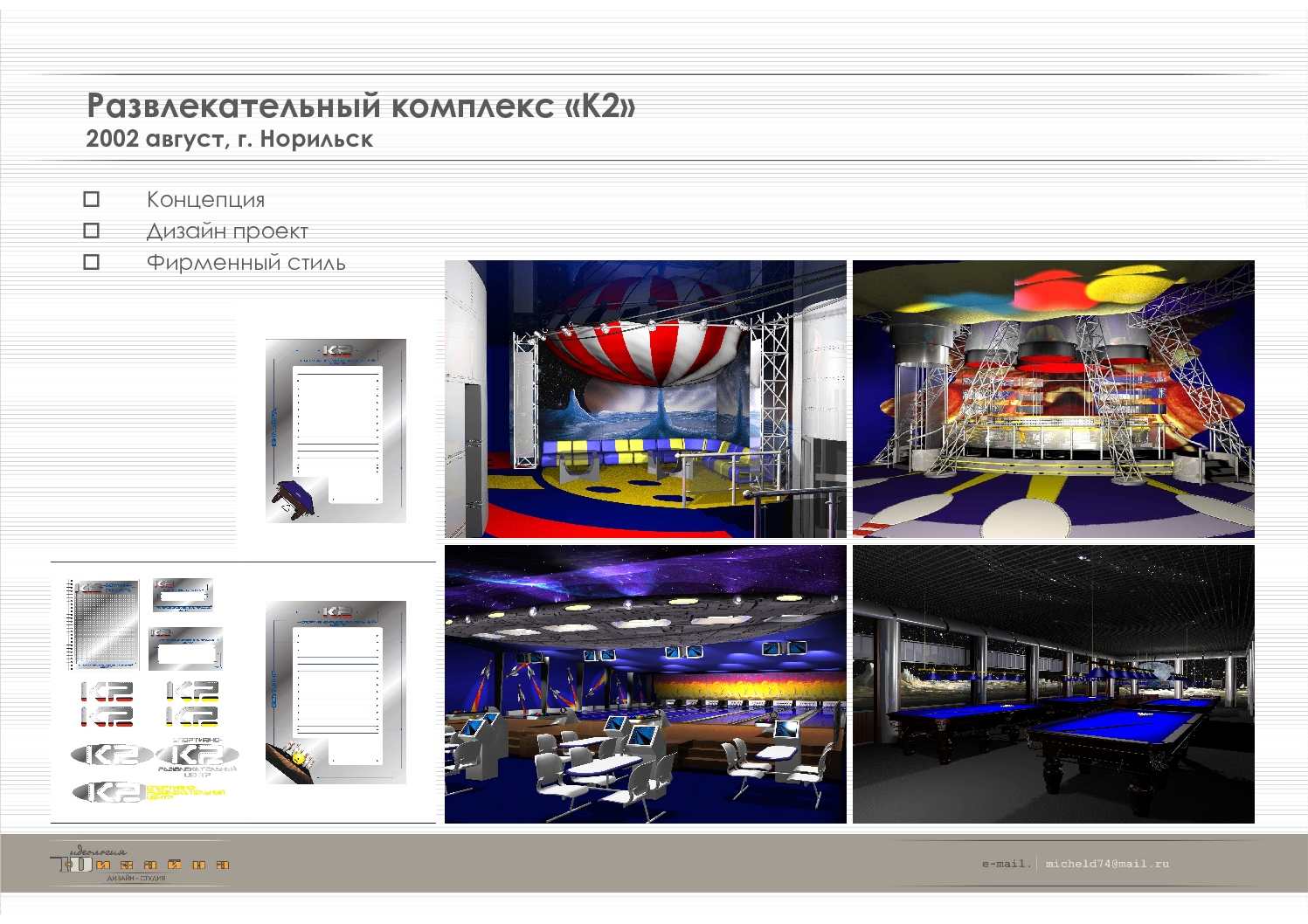Open the bar with truss towers render
This screenshot has width=1308, height=924.
pos(1054,399)
